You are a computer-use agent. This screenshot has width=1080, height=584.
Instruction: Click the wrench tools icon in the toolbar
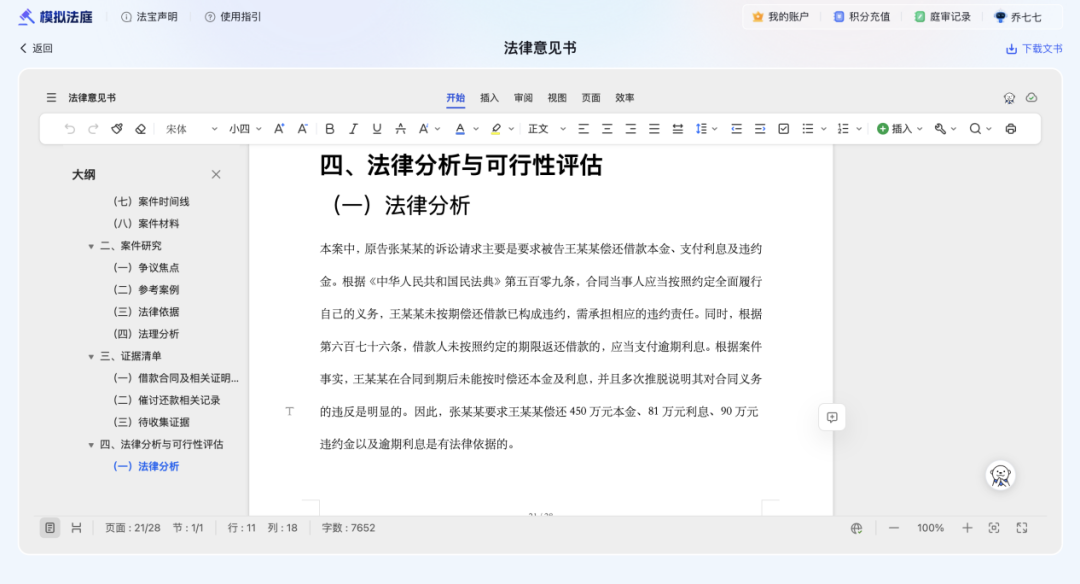940,129
